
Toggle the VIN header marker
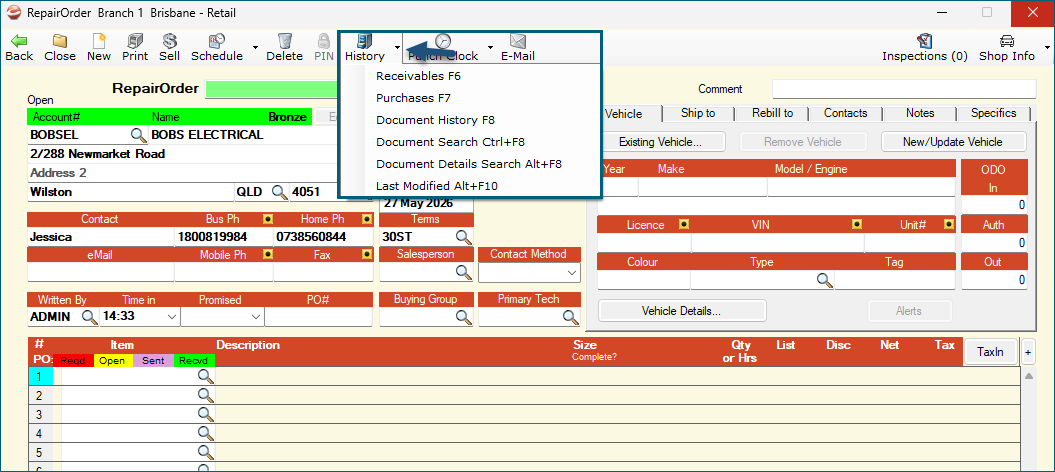click(x=857, y=225)
